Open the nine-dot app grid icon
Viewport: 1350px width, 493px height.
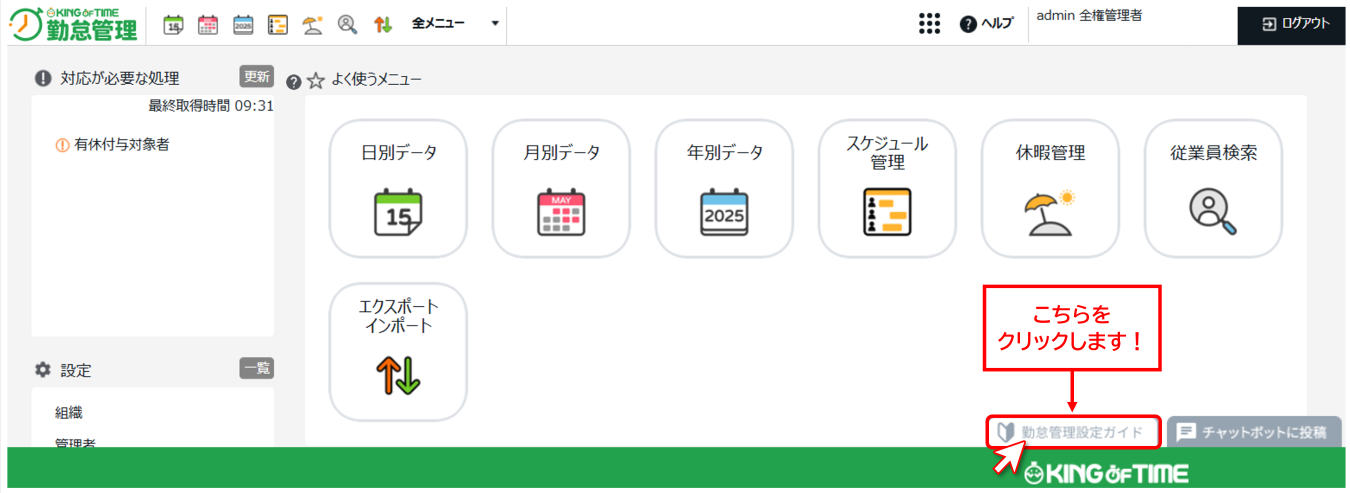point(929,24)
